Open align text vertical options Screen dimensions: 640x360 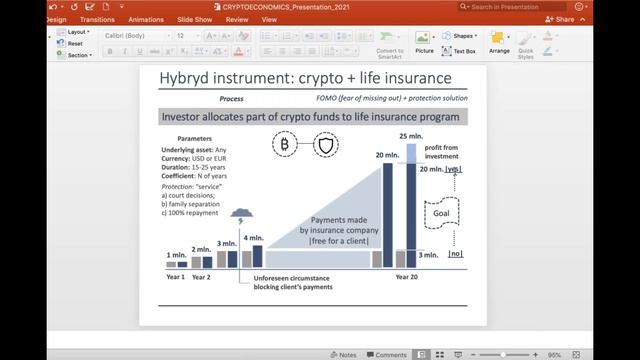[x=331, y=51]
